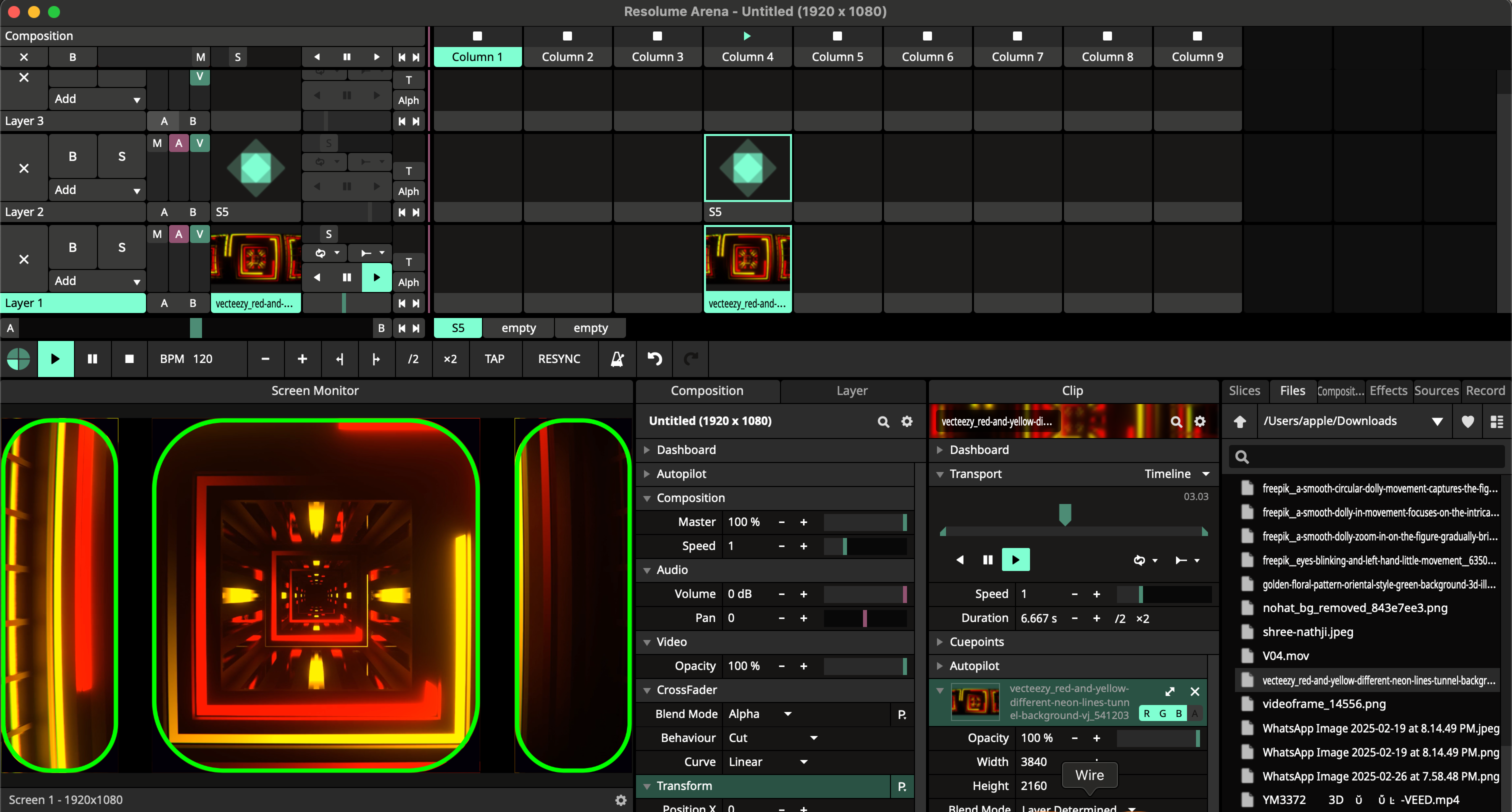This screenshot has height=812, width=1512.
Task: Click the clip panel search magnifier
Action: 1175,421
